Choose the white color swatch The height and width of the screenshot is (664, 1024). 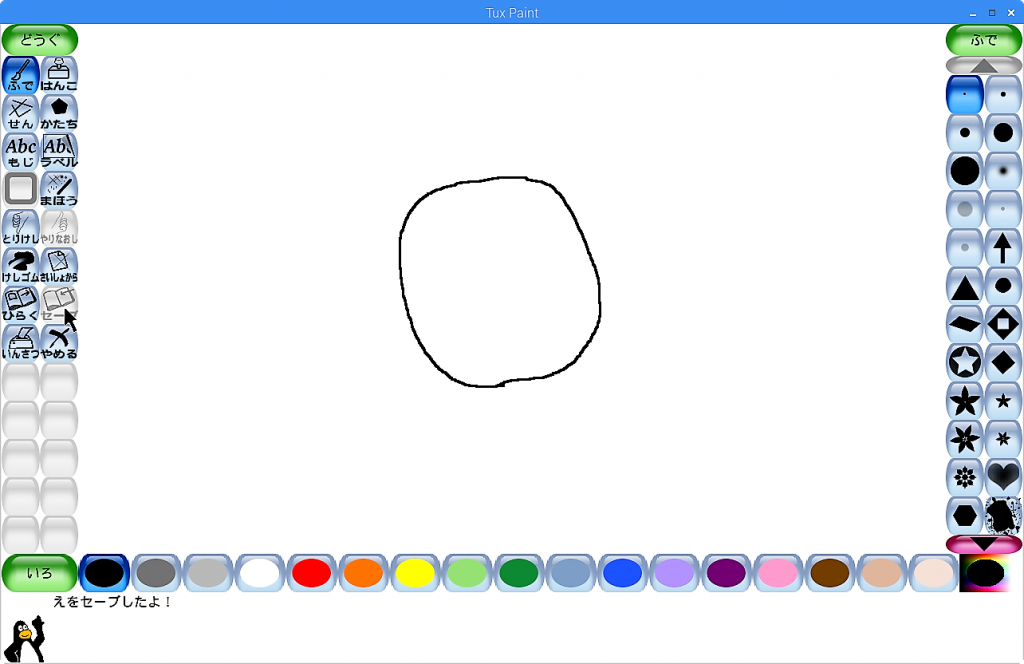click(259, 573)
